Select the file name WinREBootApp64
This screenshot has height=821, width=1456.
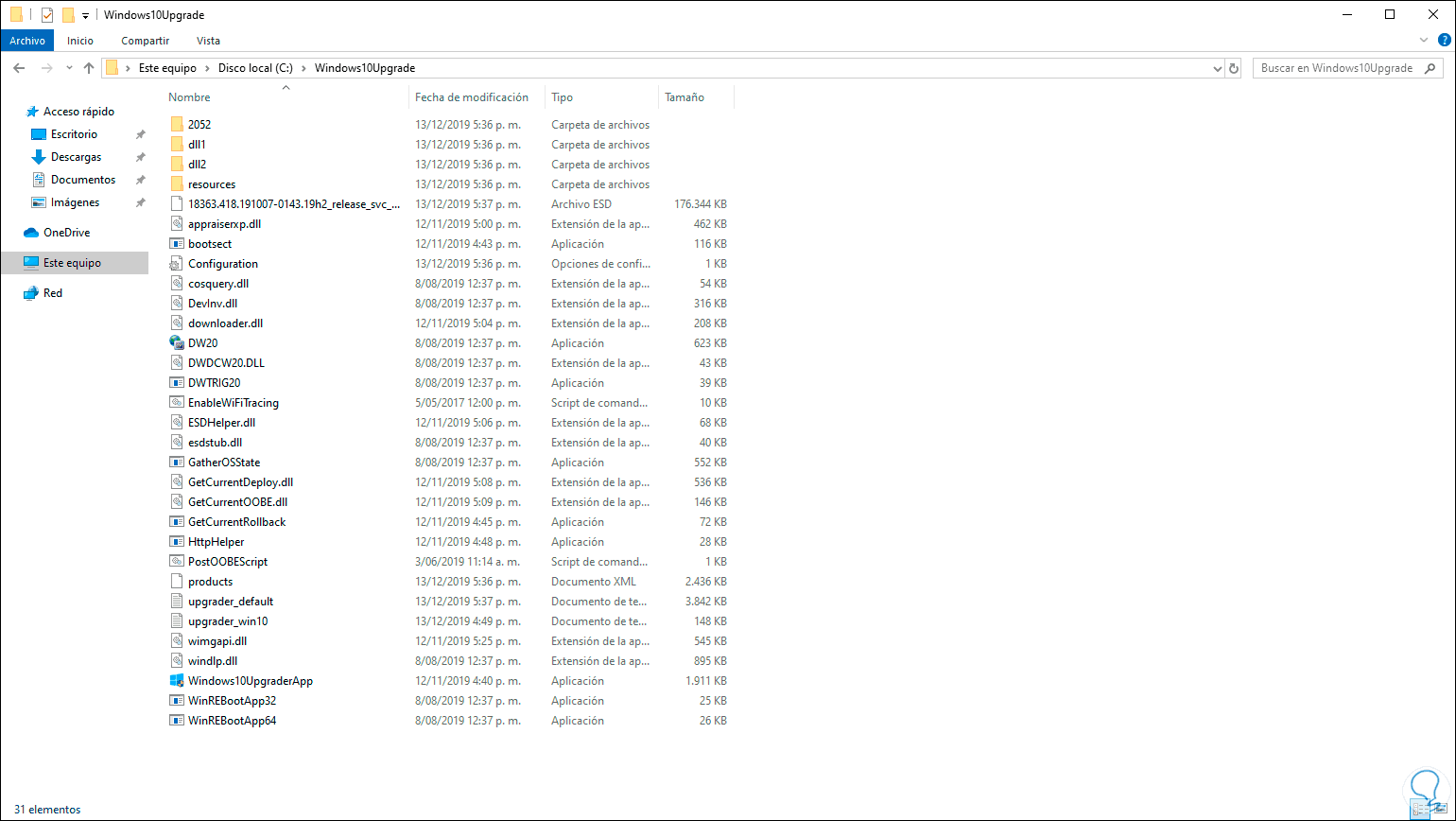click(232, 721)
